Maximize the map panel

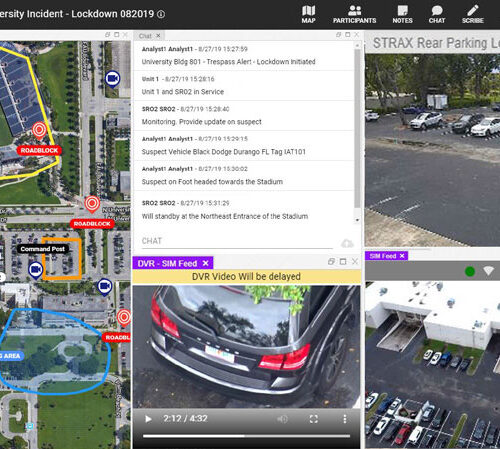117,35
